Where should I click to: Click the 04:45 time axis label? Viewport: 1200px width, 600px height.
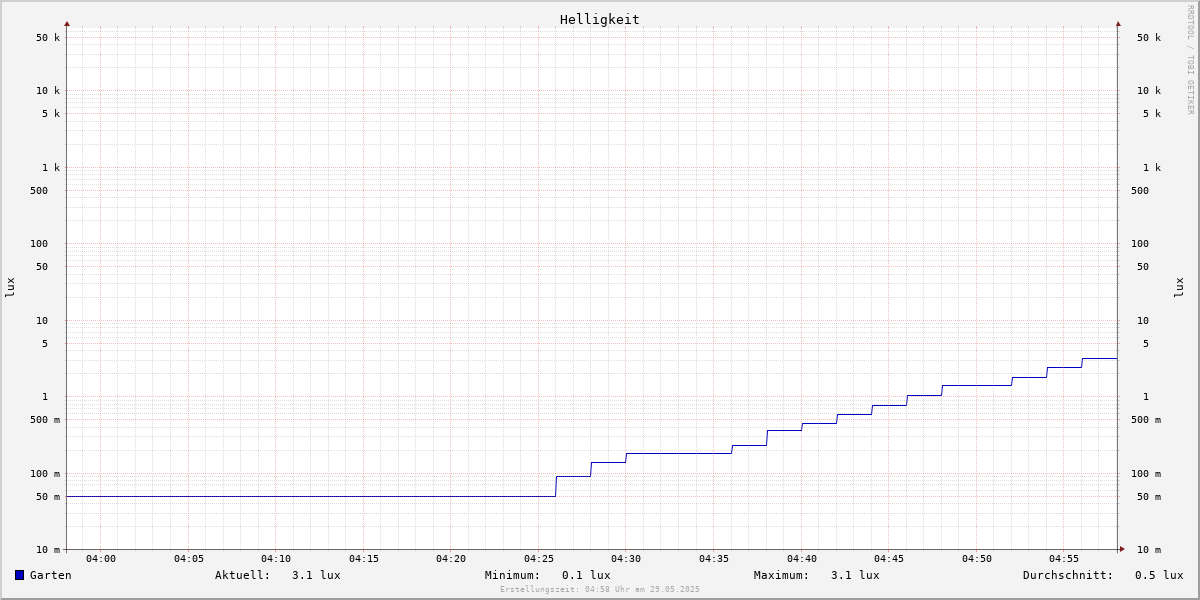[x=889, y=559]
